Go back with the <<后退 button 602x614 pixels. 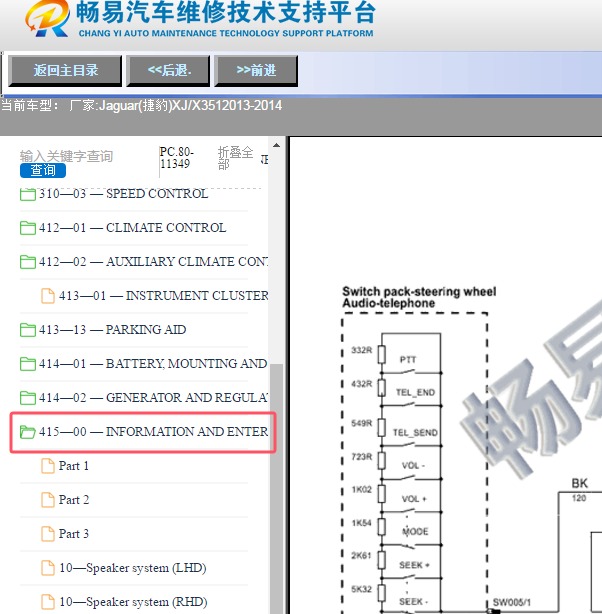168,71
